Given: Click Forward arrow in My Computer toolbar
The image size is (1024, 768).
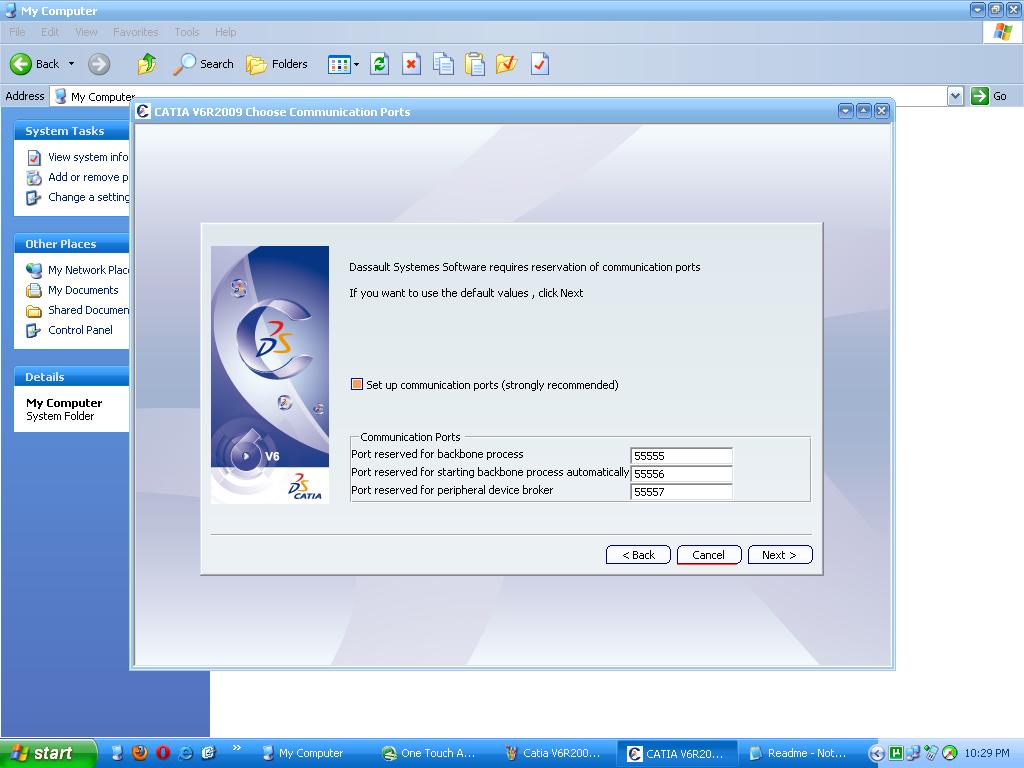Looking at the screenshot, I should [x=99, y=64].
